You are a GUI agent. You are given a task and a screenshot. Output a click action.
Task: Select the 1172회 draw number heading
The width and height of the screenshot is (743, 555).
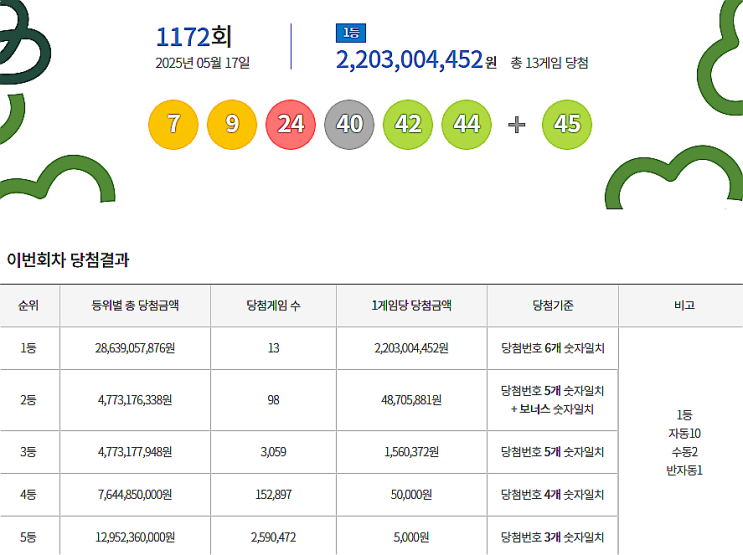pos(194,36)
